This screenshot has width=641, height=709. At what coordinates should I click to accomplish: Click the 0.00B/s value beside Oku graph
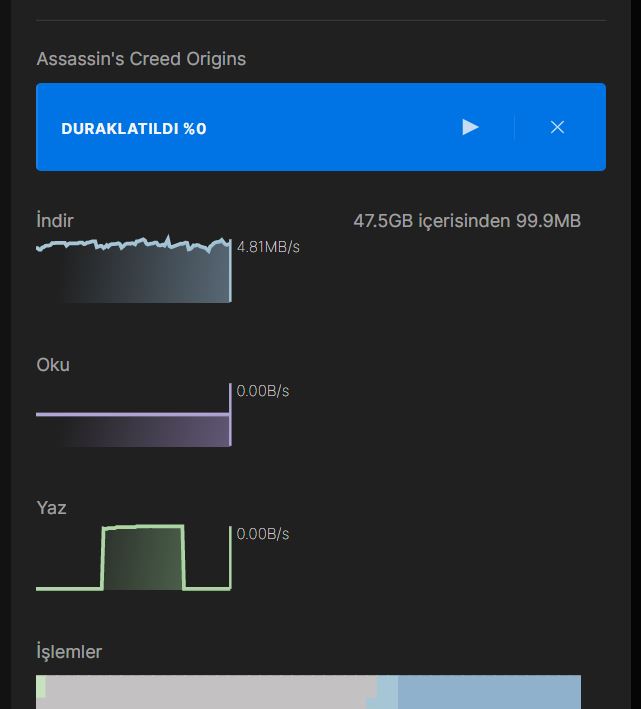pyautogui.click(x=263, y=390)
